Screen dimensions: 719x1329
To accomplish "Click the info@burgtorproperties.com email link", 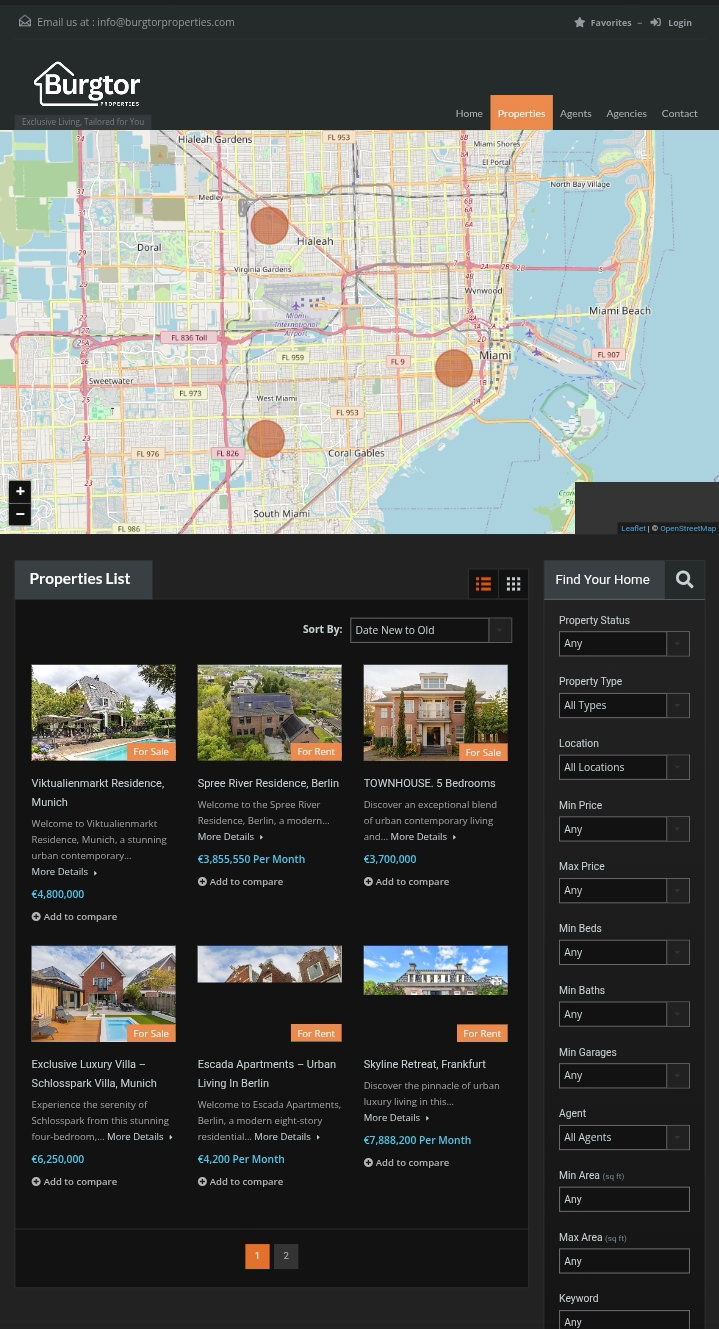I will pyautogui.click(x=166, y=22).
